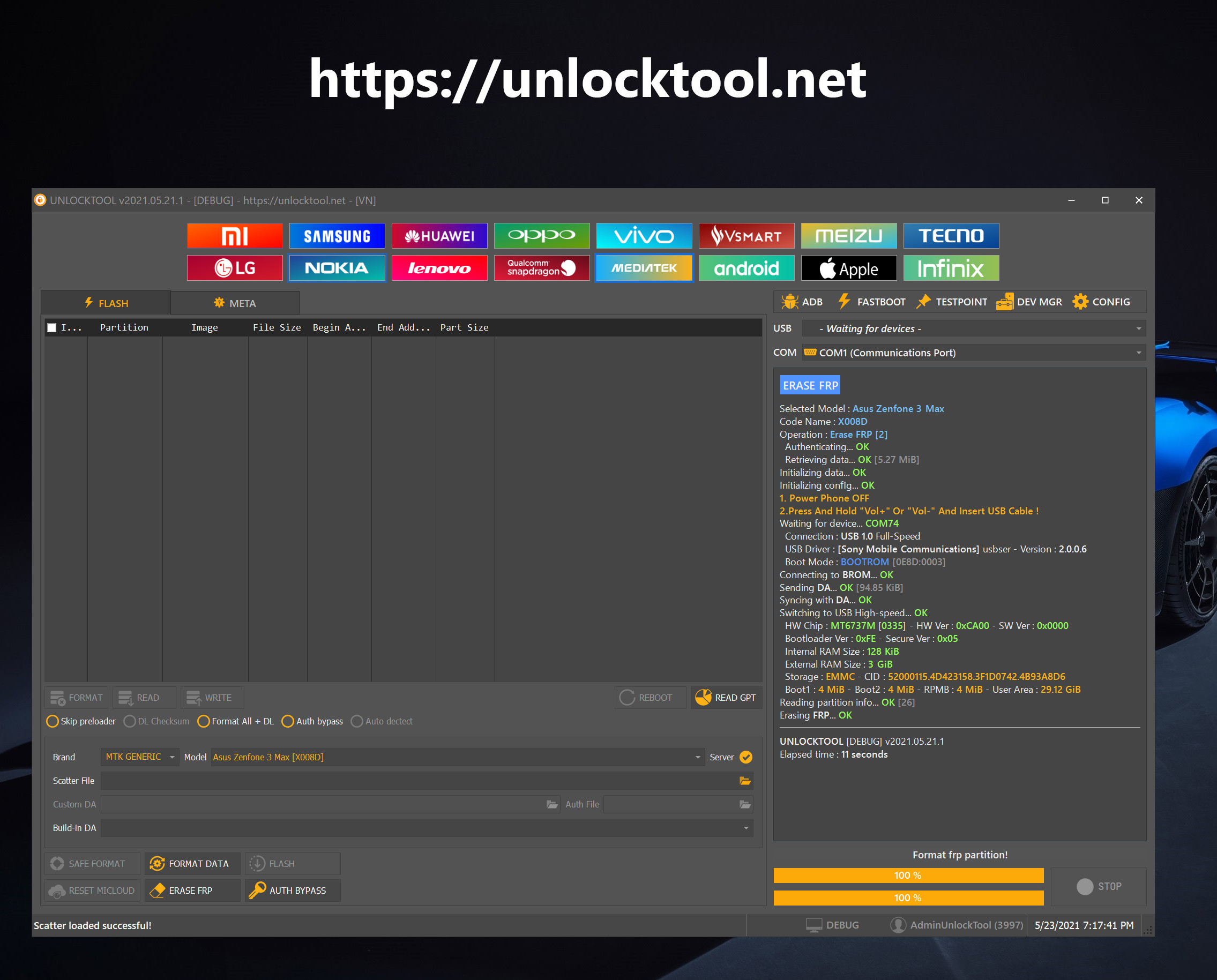Select the Vivo brand tile
Screen dimensions: 1217x980
coord(644,236)
